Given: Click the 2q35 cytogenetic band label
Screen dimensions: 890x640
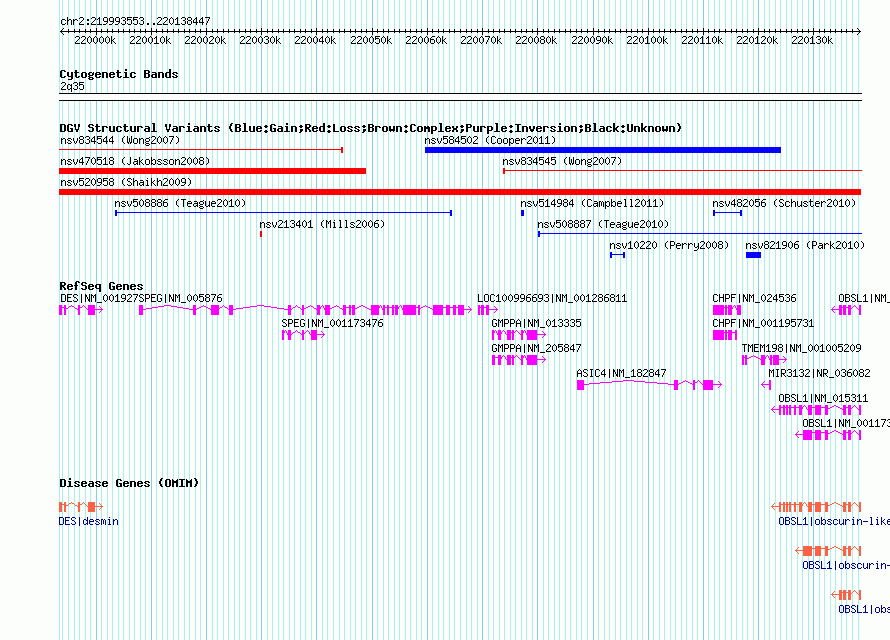Looking at the screenshot, I should (72, 86).
